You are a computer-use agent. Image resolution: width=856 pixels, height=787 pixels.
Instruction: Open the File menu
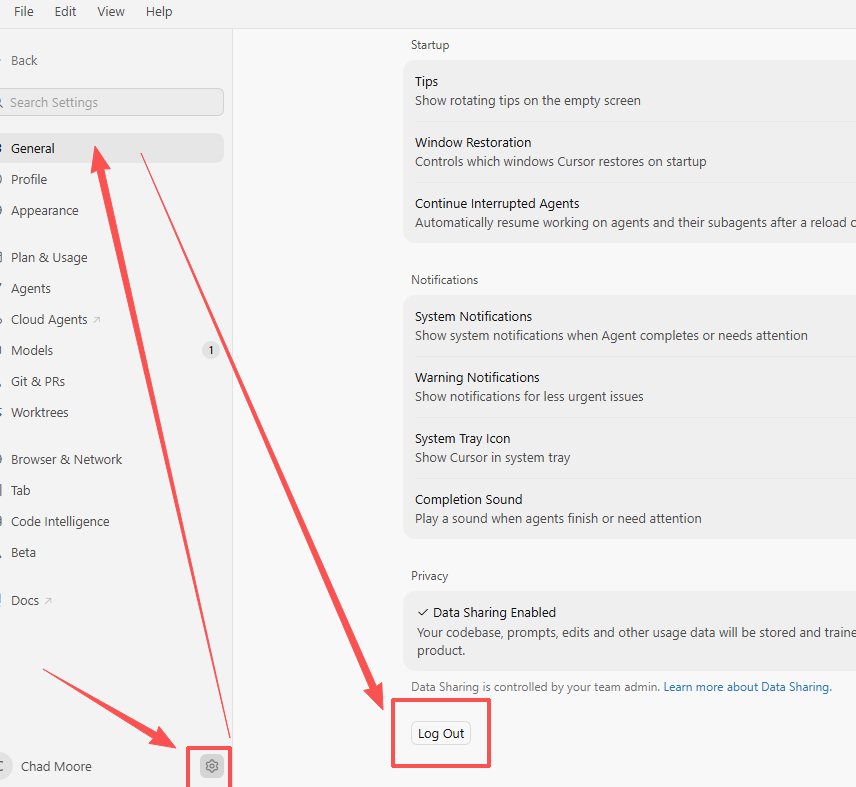point(23,11)
